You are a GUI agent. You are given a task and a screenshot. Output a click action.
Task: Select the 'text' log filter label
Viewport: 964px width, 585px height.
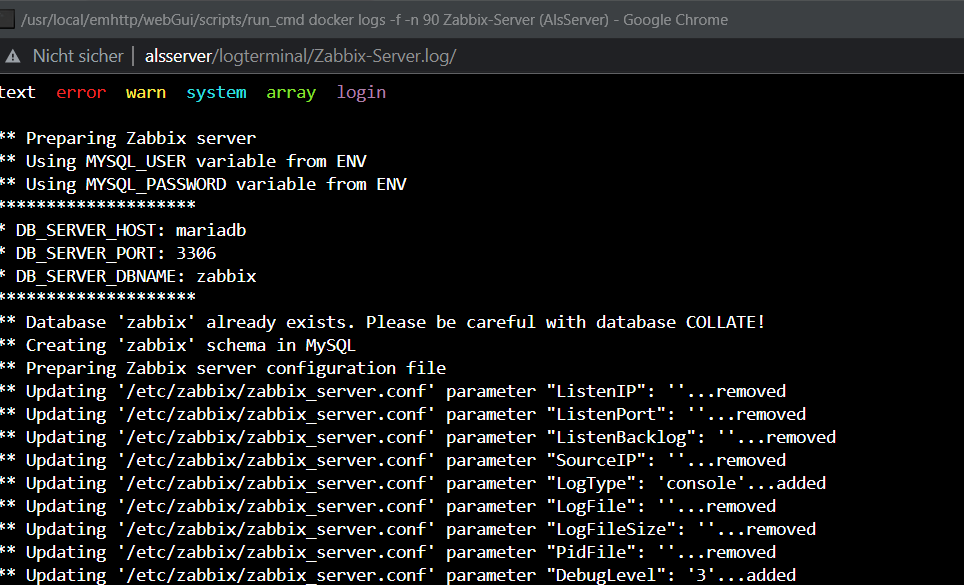click(17, 92)
